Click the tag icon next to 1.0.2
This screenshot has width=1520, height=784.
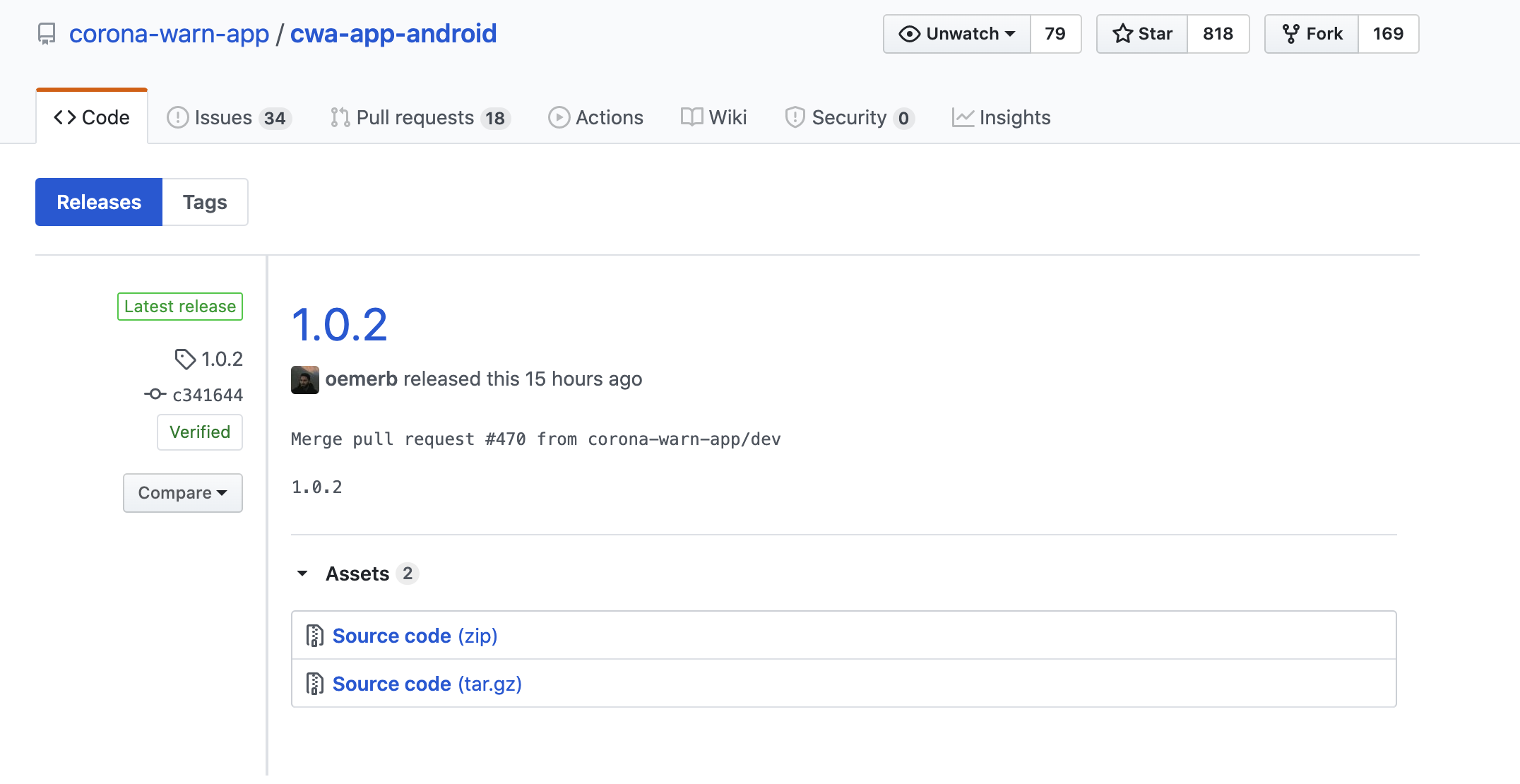[185, 359]
